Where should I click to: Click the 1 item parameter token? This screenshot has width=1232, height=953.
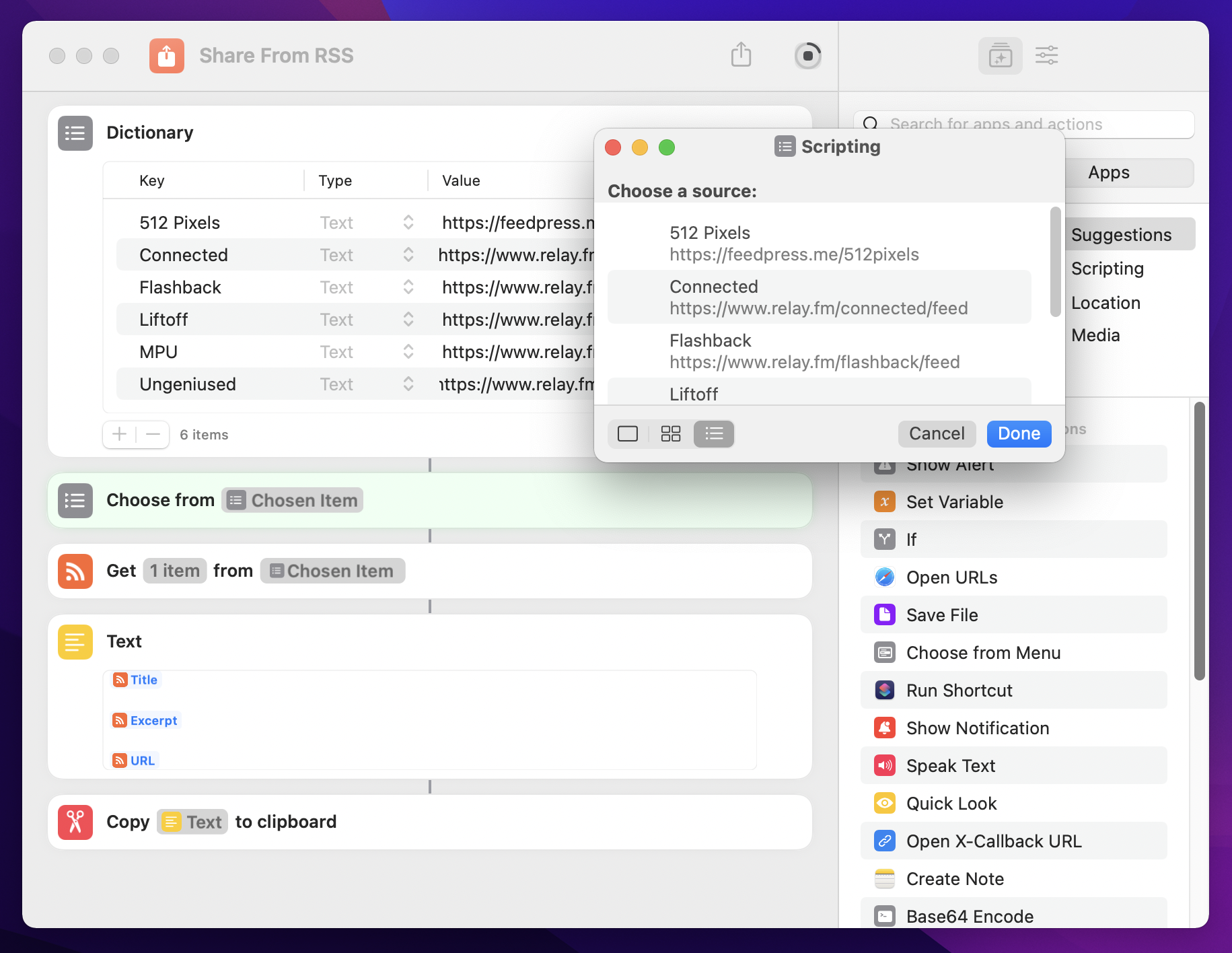click(175, 571)
